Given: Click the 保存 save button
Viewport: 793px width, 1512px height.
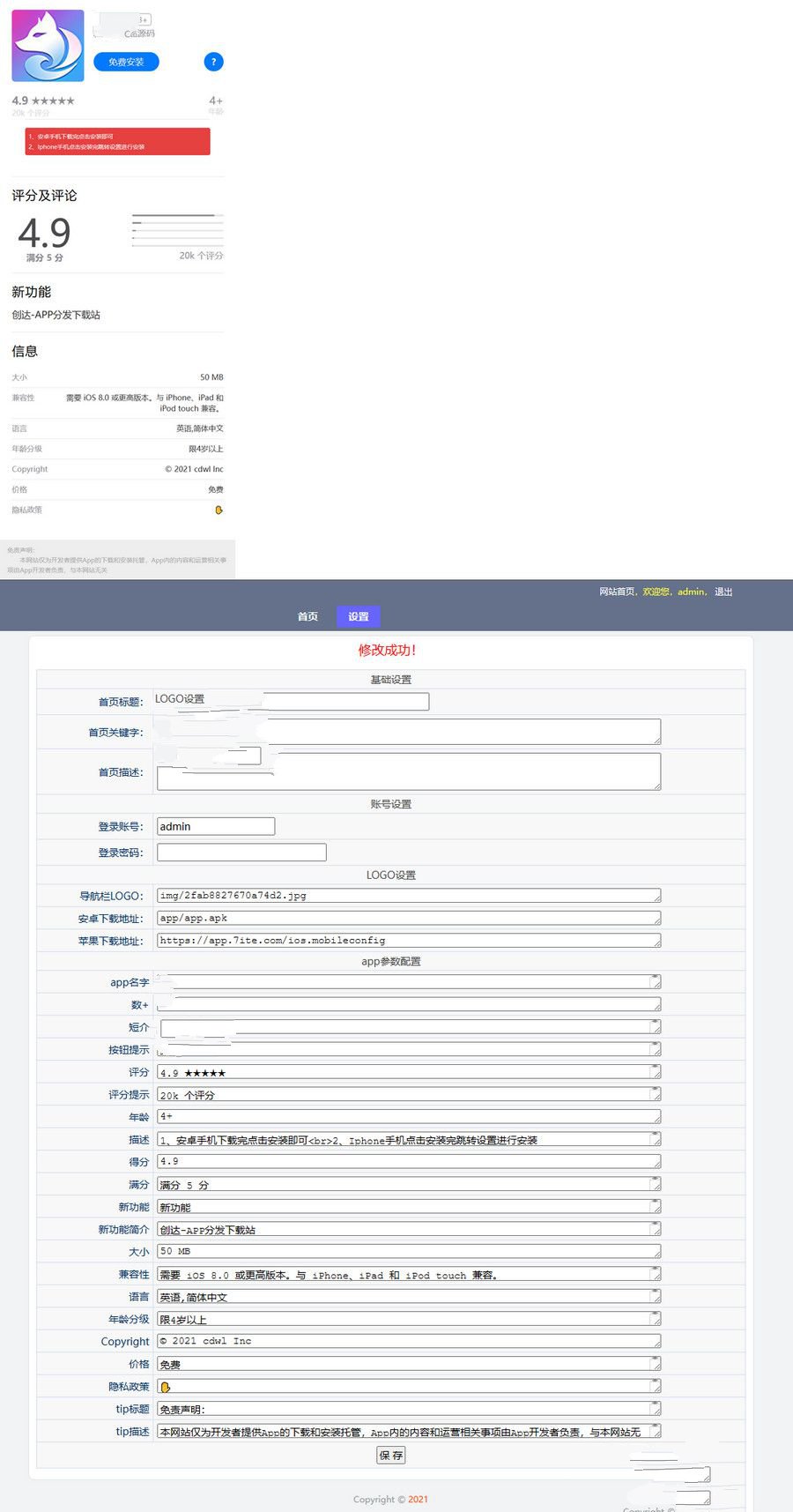Looking at the screenshot, I should coord(391,1456).
